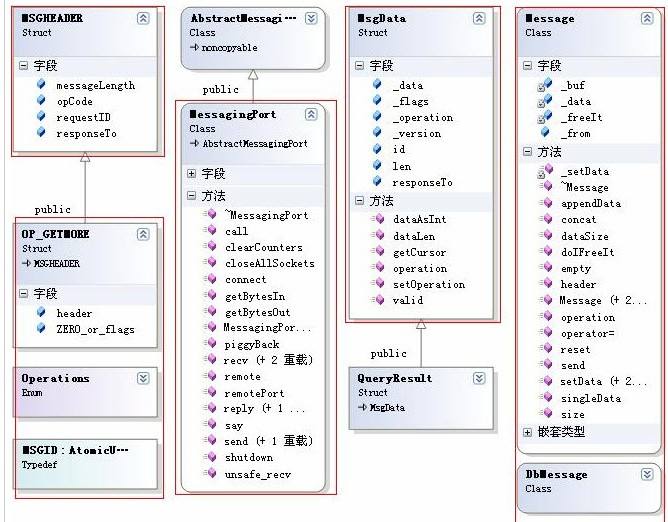Click the _setData private method icon
This screenshot has height=522, width=668.
(x=545, y=171)
